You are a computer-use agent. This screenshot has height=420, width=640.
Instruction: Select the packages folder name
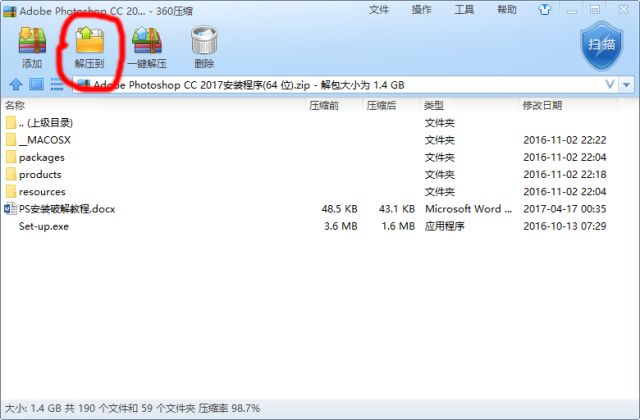(42, 158)
